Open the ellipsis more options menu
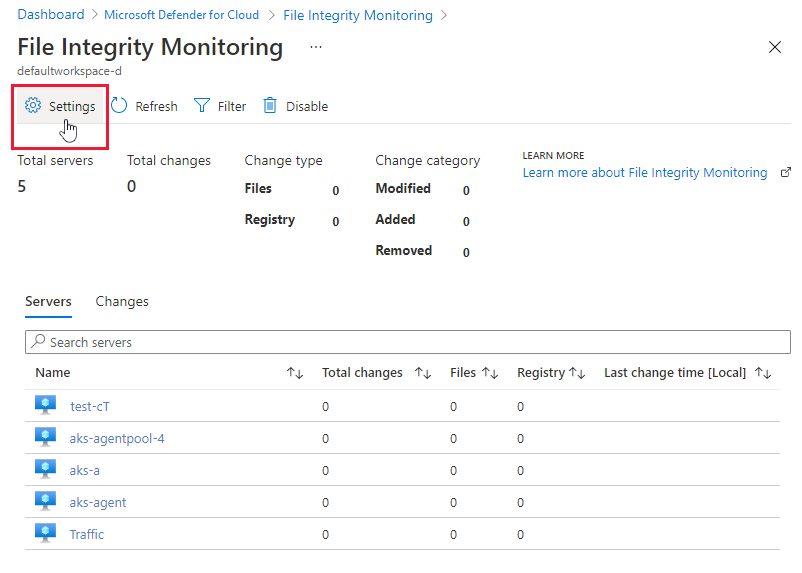The width and height of the screenshot is (802, 573). pos(316,47)
